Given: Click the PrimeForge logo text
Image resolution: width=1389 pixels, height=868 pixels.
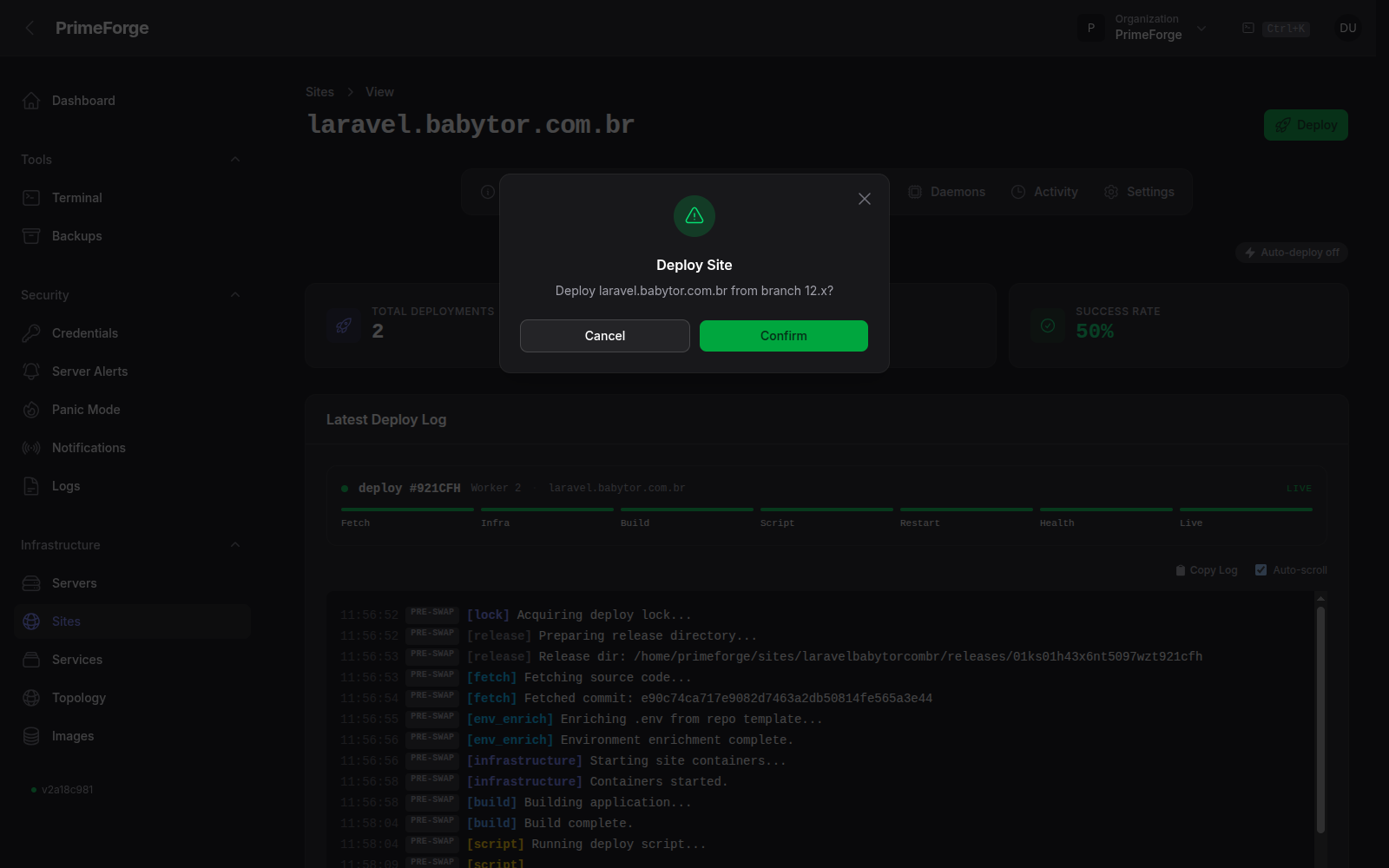Looking at the screenshot, I should 102,28.
